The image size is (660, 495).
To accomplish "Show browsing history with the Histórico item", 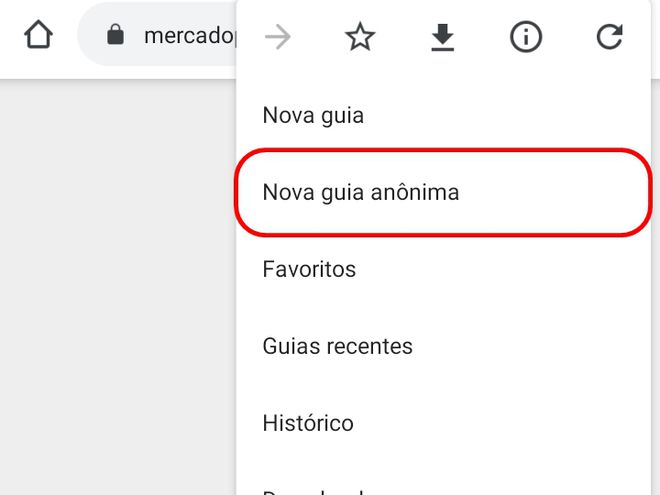I will coord(443,423).
